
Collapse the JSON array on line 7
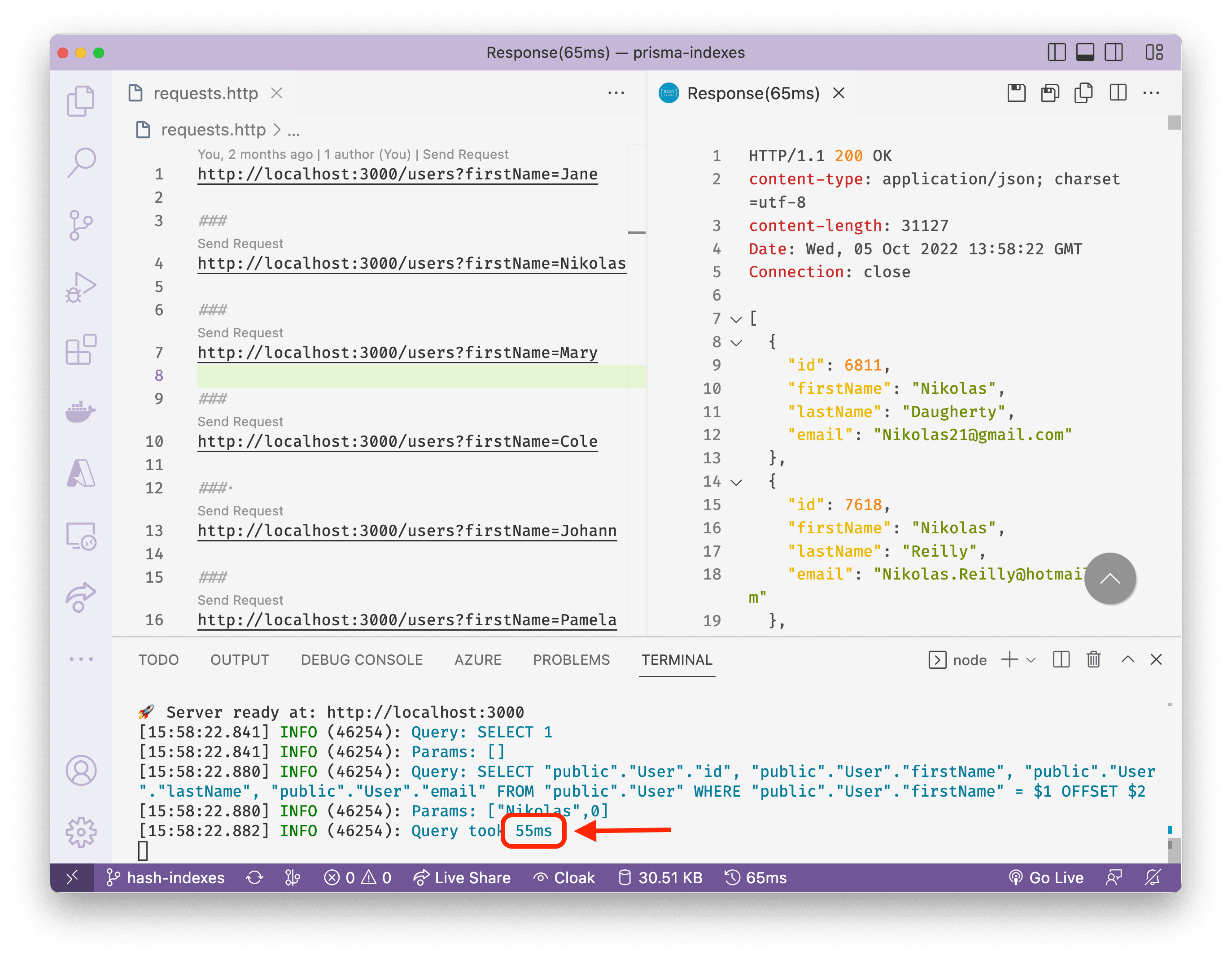pyautogui.click(x=736, y=319)
